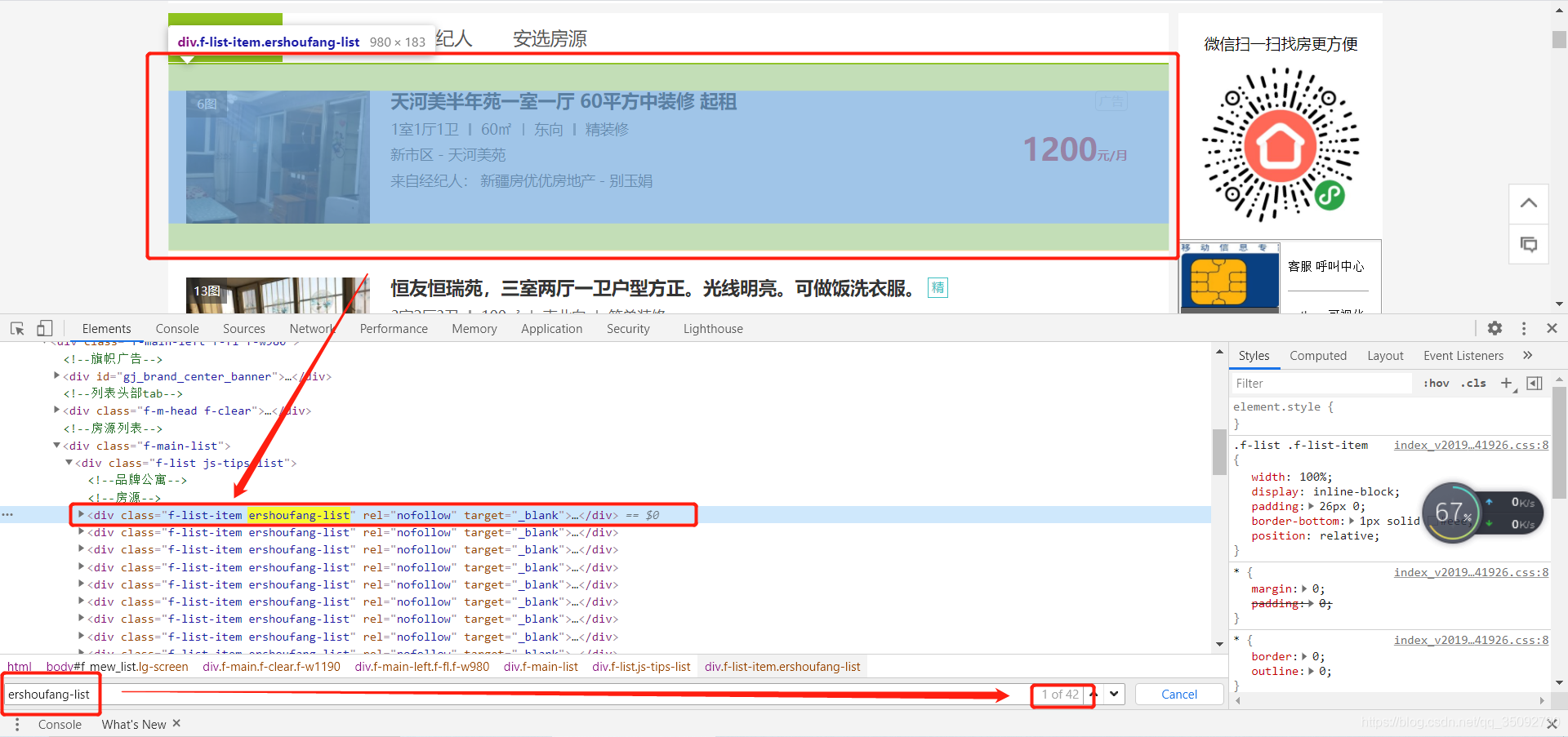1568x737 pixels.
Task: Select the Styles pane tab
Action: pyautogui.click(x=1254, y=355)
